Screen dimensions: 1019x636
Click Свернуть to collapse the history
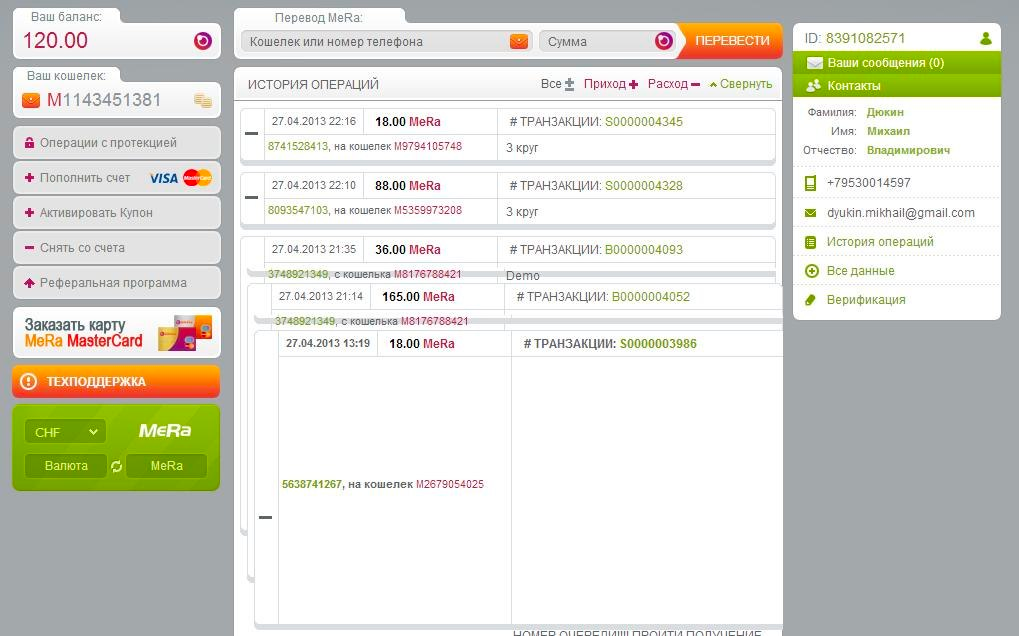pyautogui.click(x=741, y=84)
